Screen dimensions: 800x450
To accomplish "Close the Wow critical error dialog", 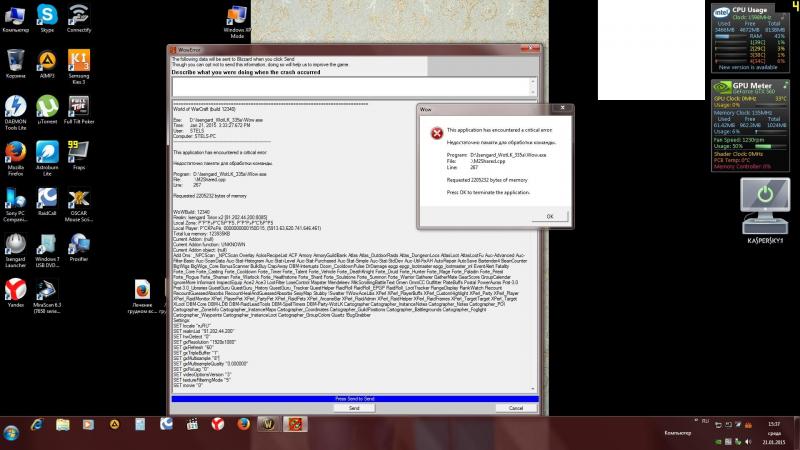I will [562, 108].
